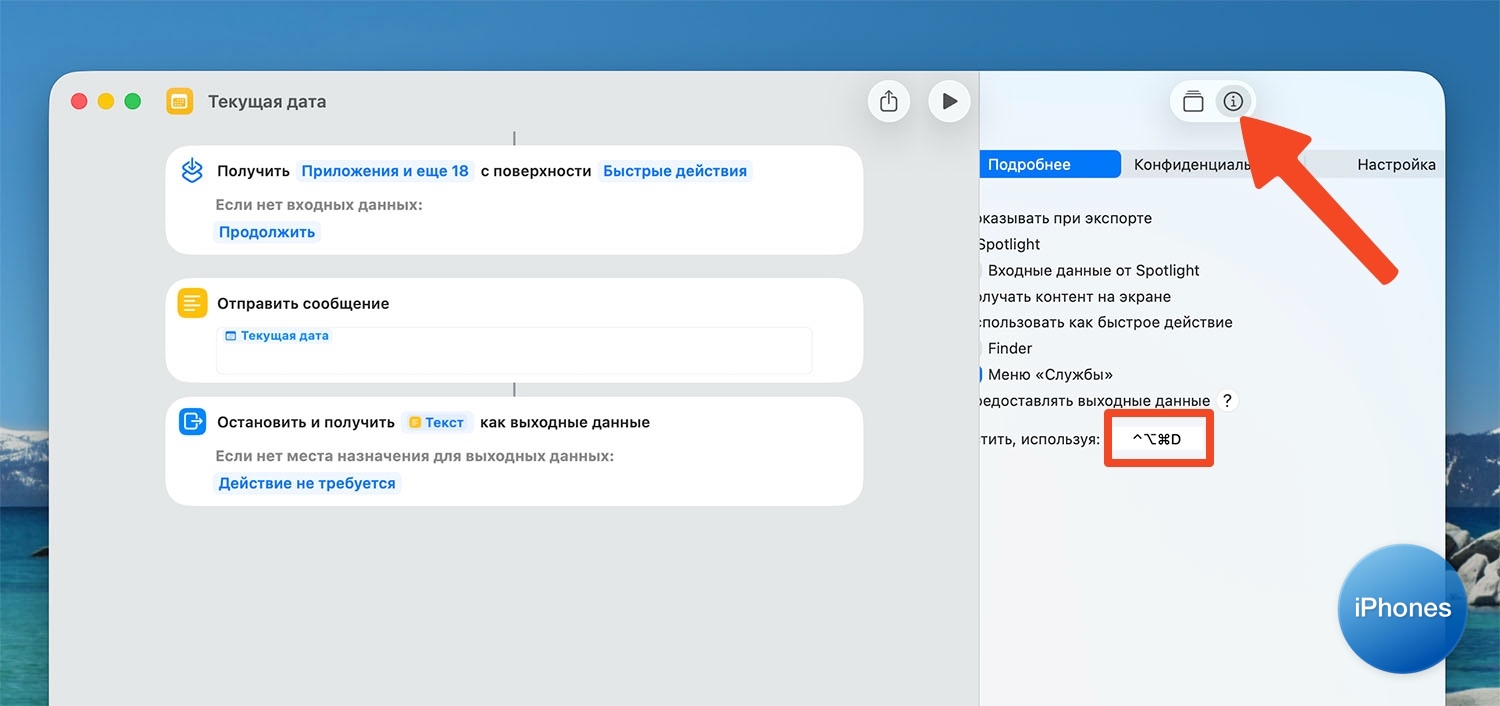Run the shortcut with the play button

pos(949,101)
